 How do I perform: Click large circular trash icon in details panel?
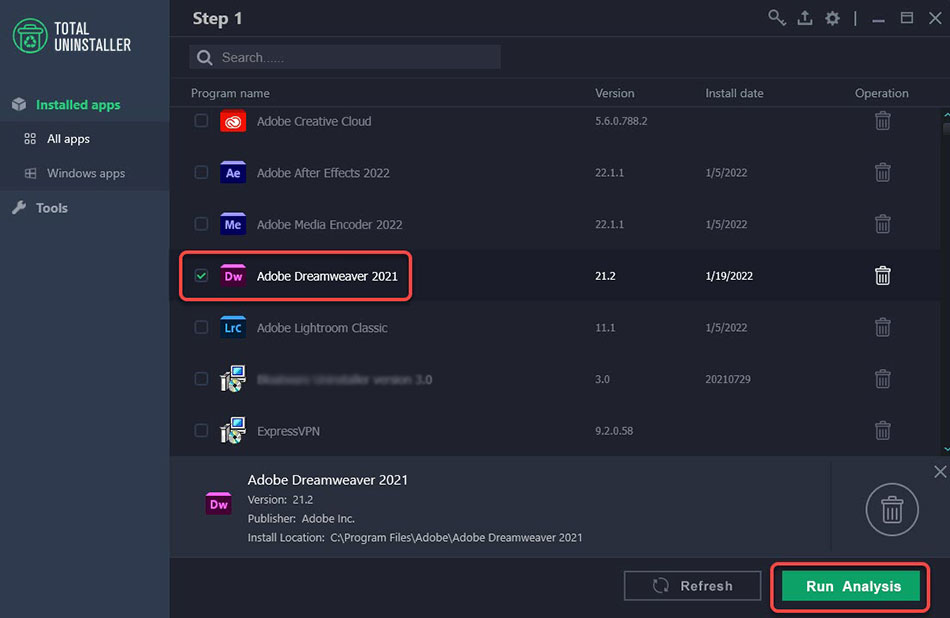click(x=892, y=509)
